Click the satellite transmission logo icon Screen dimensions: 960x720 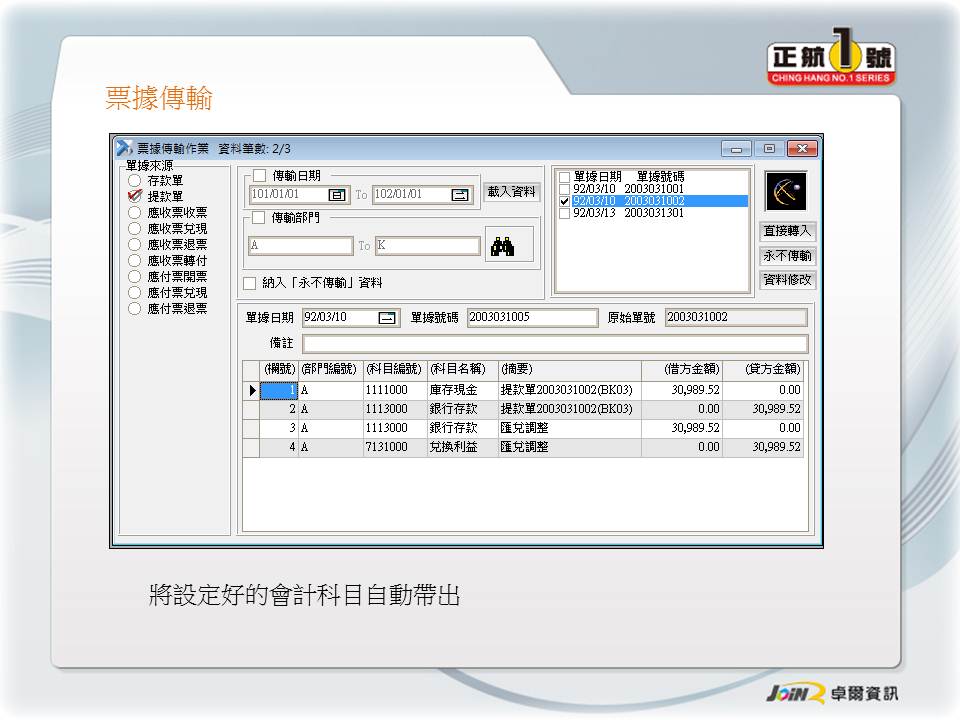point(785,190)
